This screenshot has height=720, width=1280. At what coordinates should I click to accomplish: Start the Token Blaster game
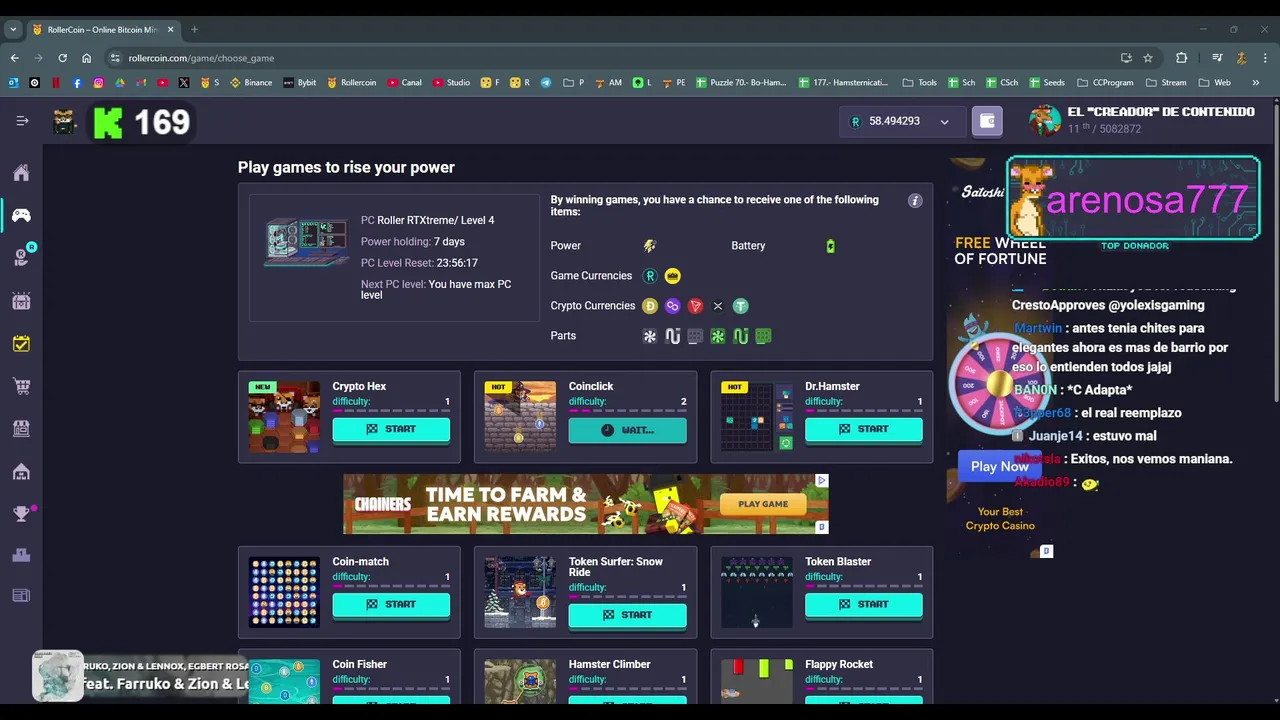point(864,604)
